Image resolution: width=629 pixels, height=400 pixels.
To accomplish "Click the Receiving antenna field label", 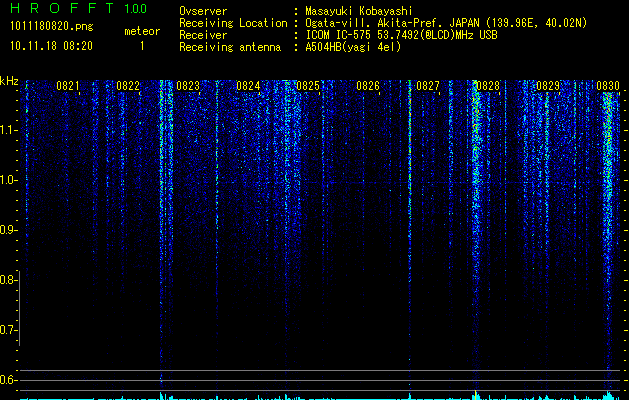I will (x=230, y=47).
